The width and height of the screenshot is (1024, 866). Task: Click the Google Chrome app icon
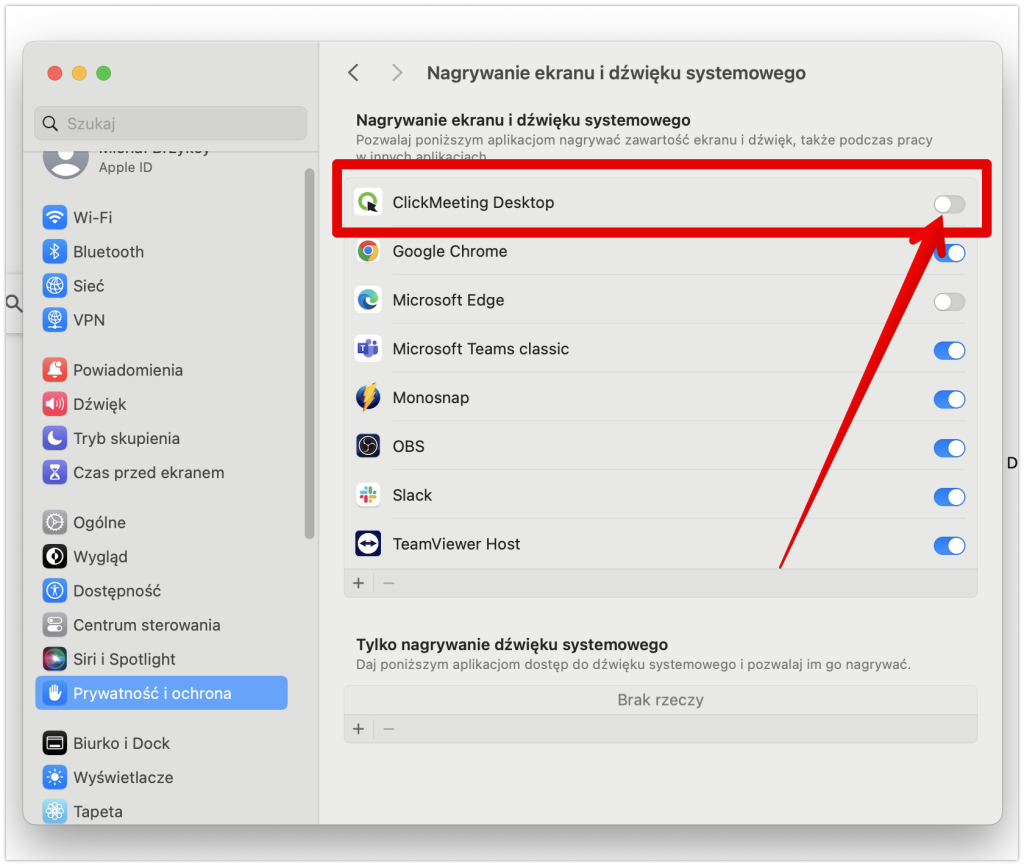(x=368, y=251)
